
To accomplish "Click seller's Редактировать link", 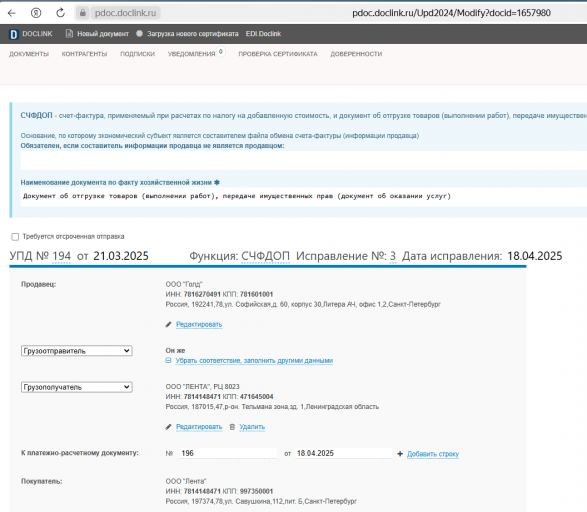I will coord(199,324).
